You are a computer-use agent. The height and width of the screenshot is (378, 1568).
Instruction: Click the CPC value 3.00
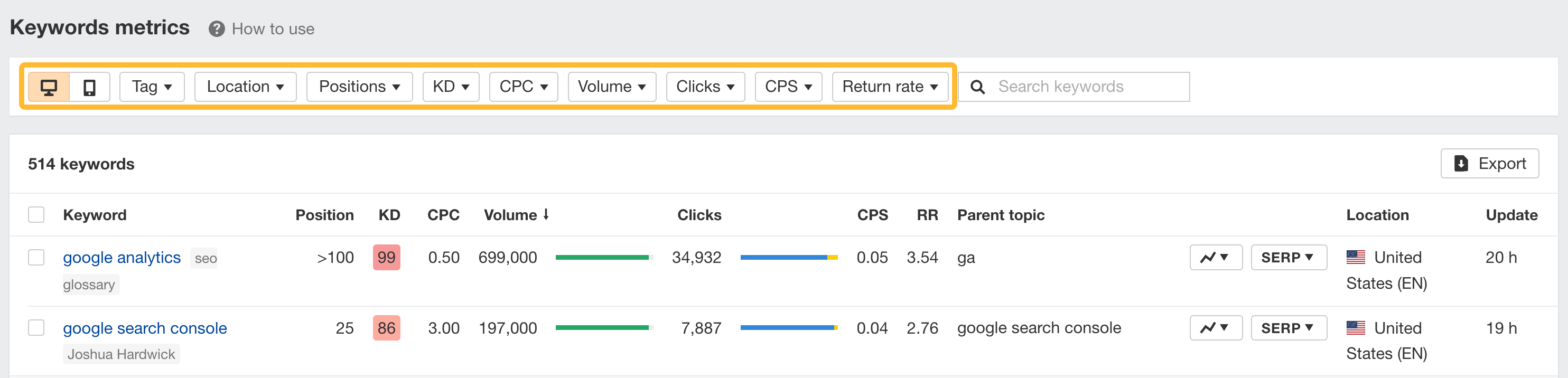click(x=444, y=328)
